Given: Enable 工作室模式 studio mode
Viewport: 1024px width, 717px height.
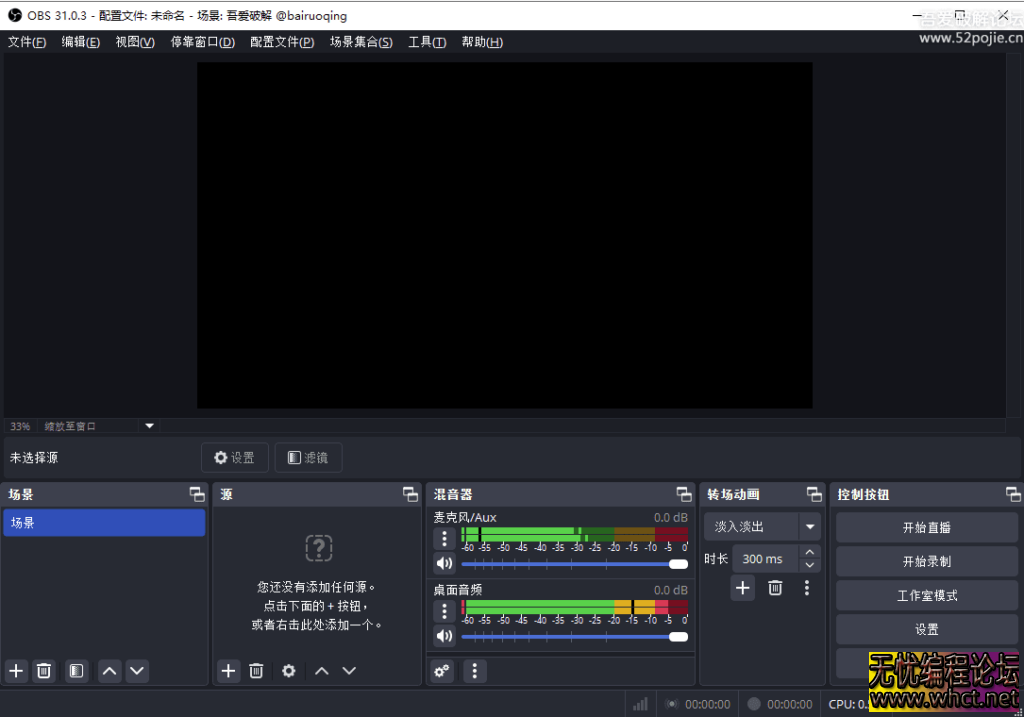Looking at the screenshot, I should (926, 595).
